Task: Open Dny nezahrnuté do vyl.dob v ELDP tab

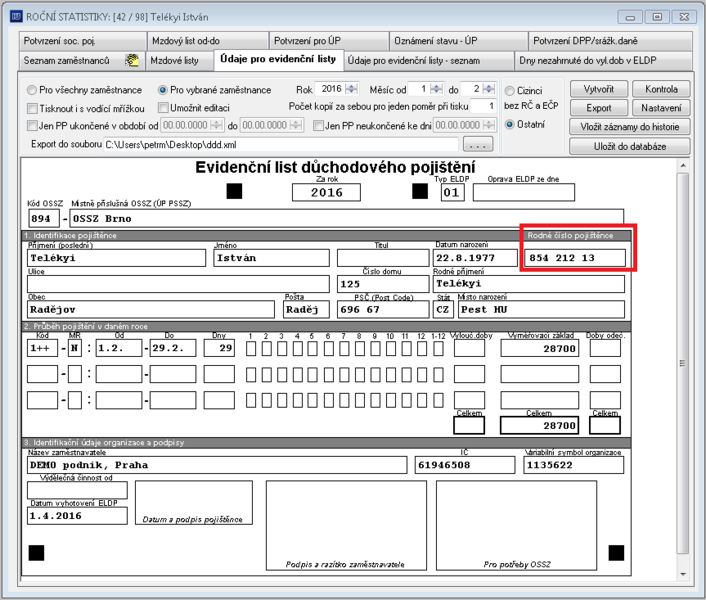Action: coord(603,61)
